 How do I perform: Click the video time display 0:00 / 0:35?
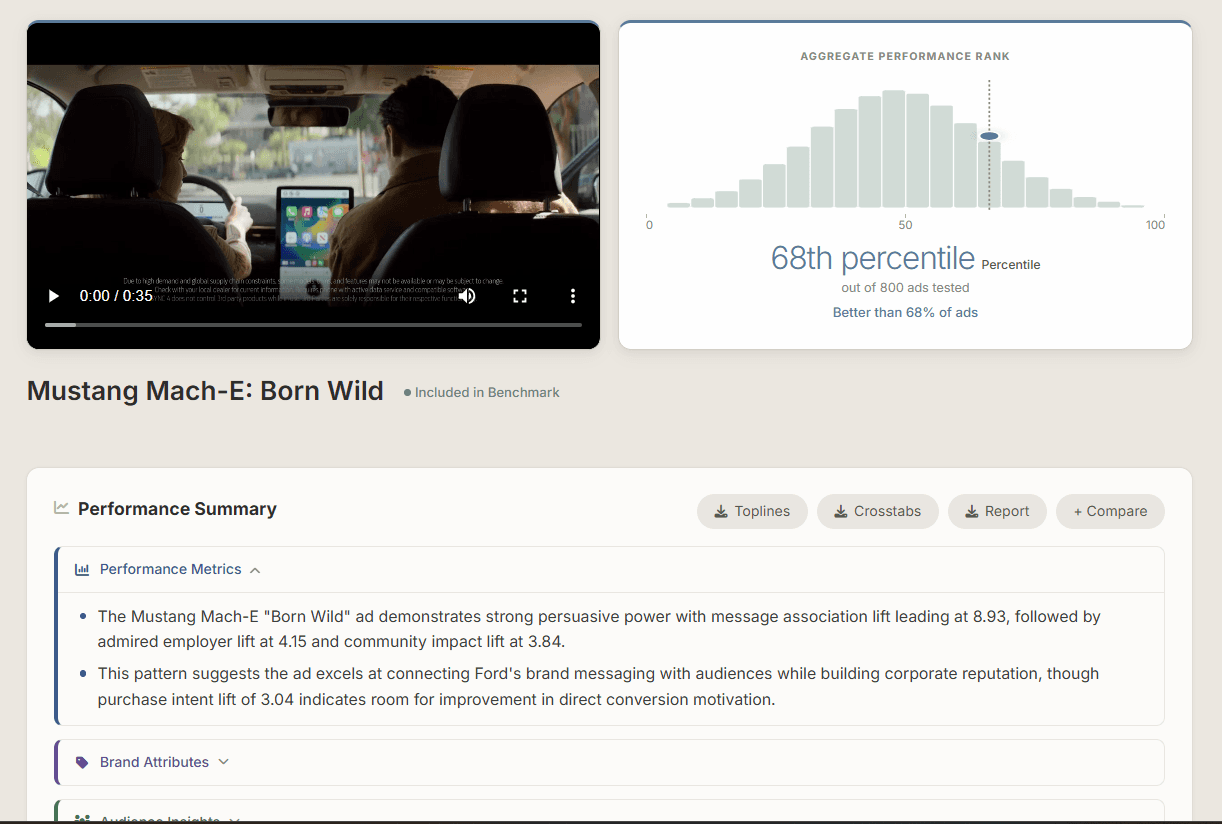pos(116,296)
